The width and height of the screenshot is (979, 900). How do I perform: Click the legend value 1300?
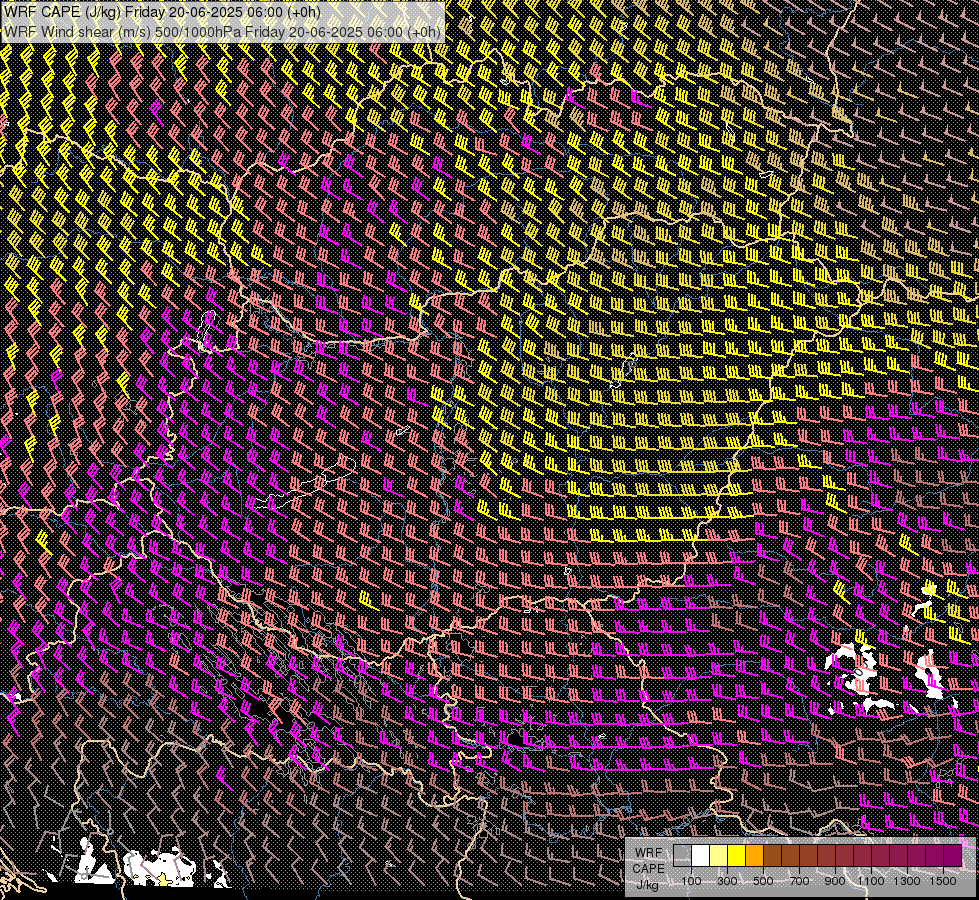click(907, 881)
